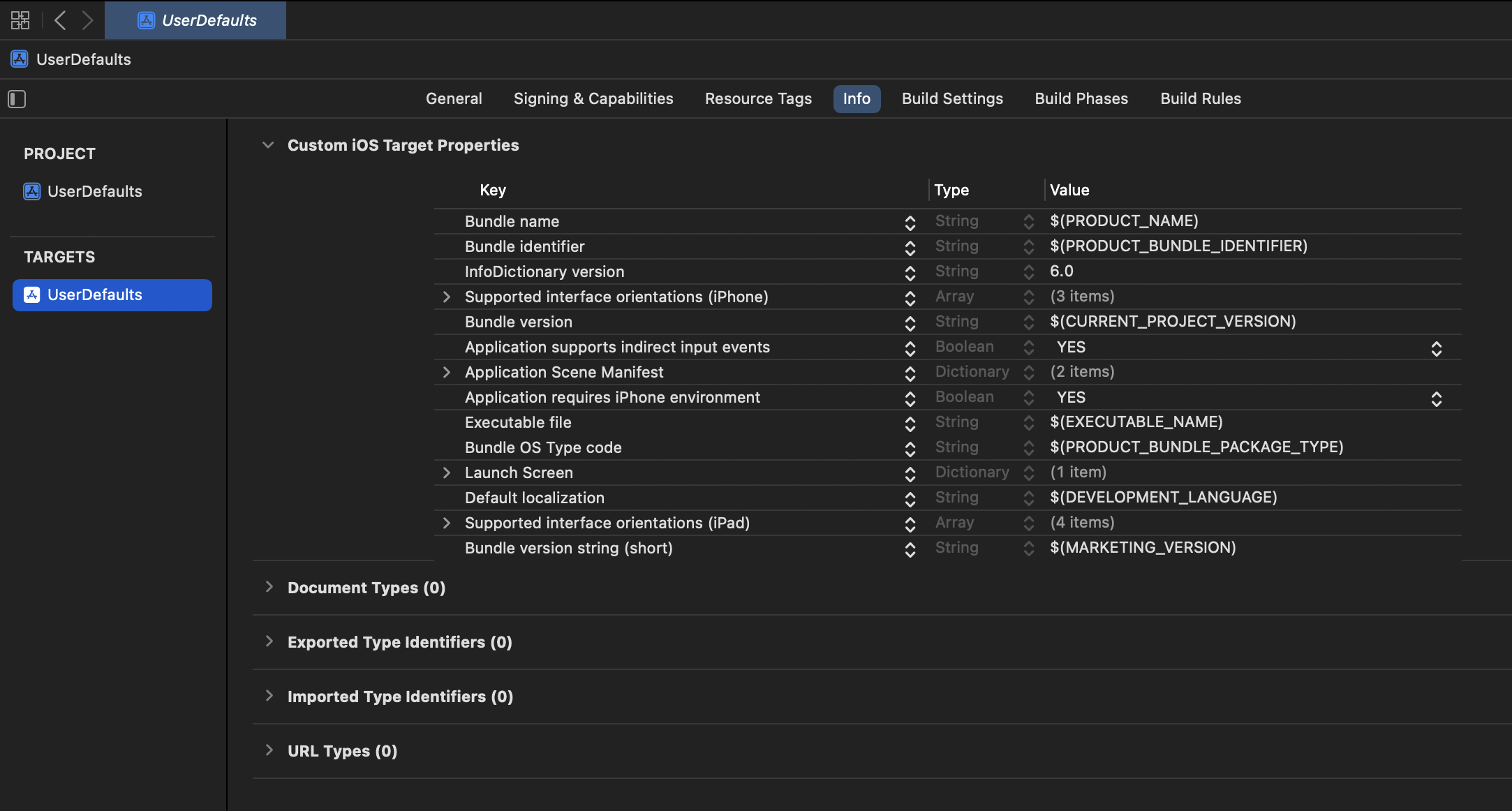Click the UserDefaults project icon in breadcrumb

(x=20, y=59)
